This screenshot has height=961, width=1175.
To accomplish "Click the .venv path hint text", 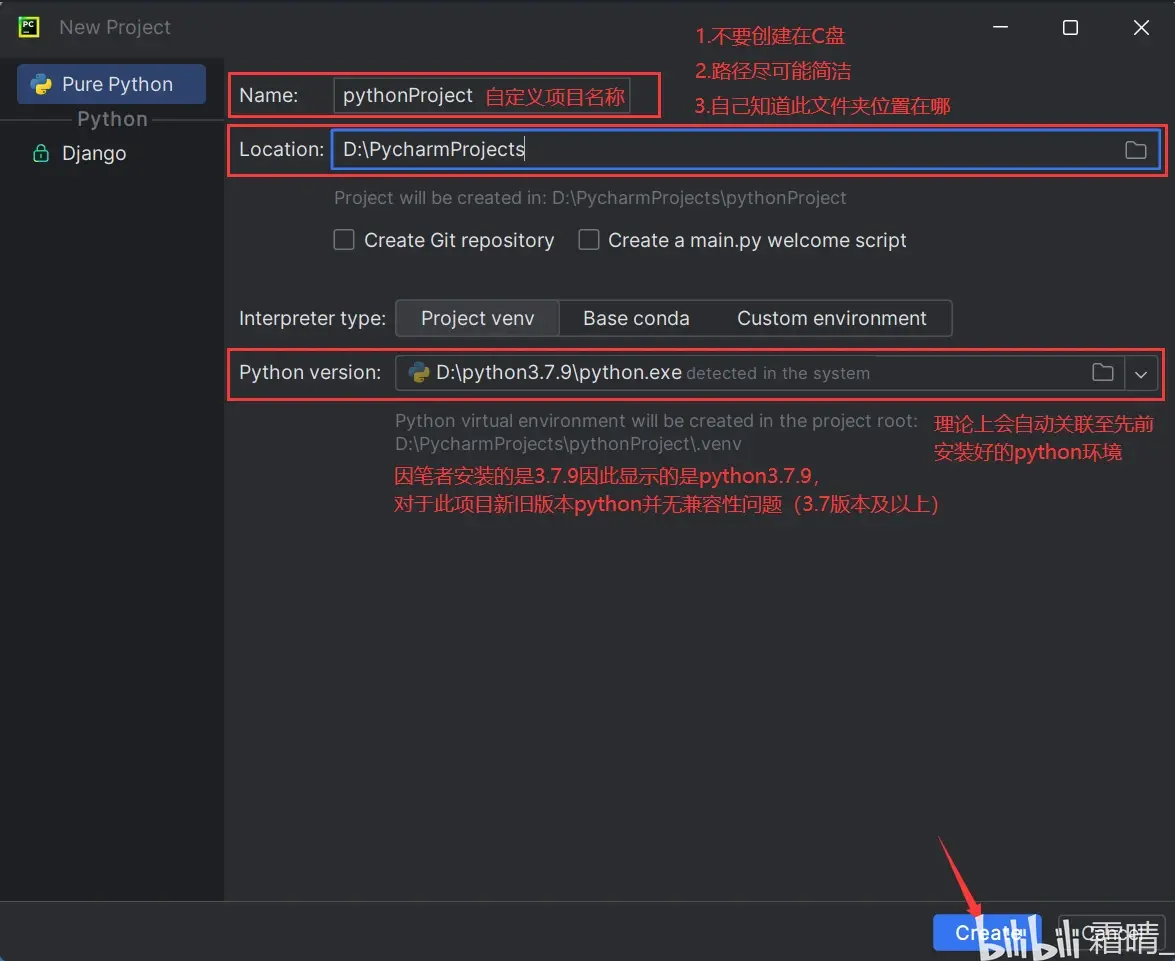I will [568, 444].
